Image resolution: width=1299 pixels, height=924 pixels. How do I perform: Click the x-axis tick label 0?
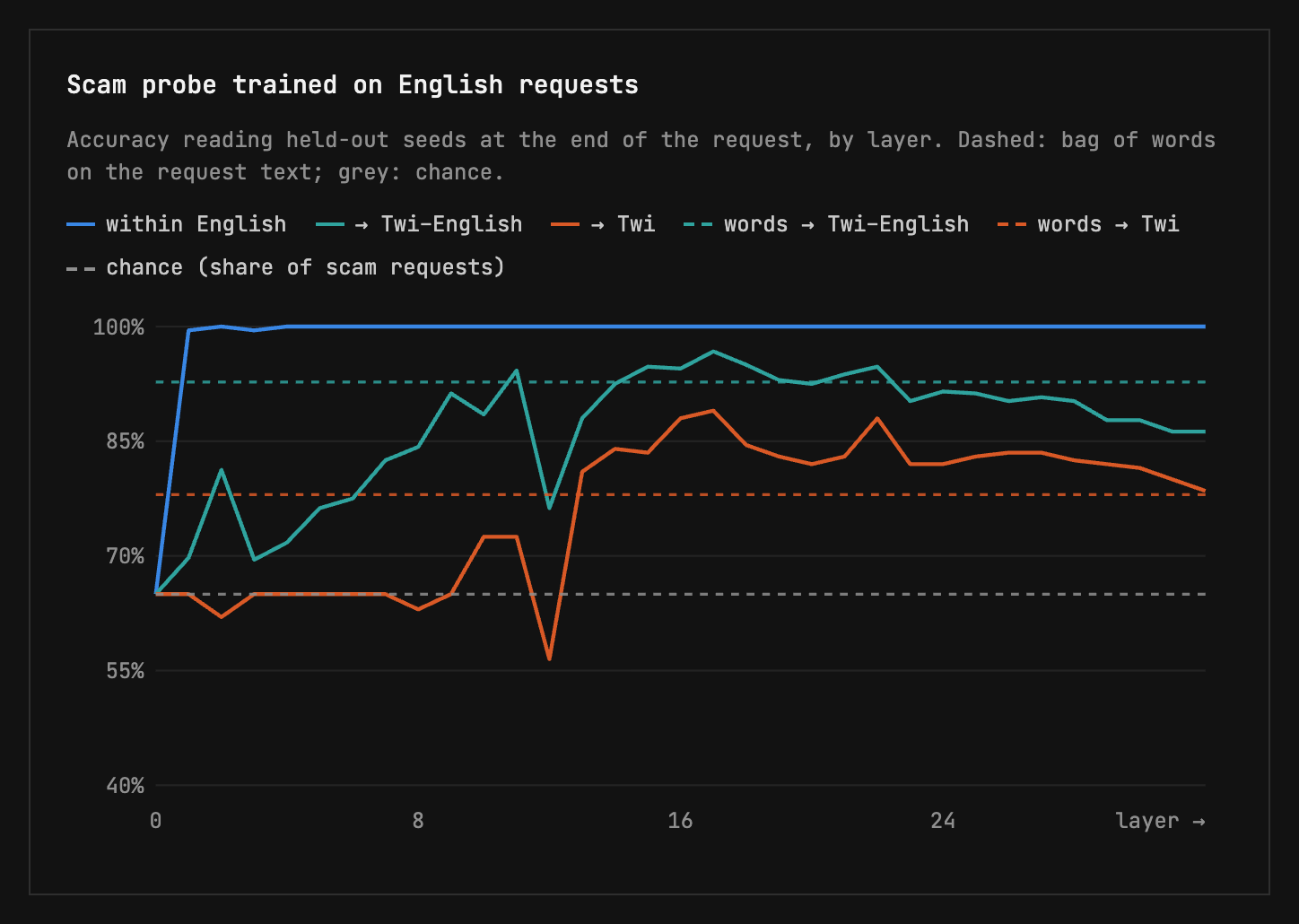pyautogui.click(x=156, y=821)
